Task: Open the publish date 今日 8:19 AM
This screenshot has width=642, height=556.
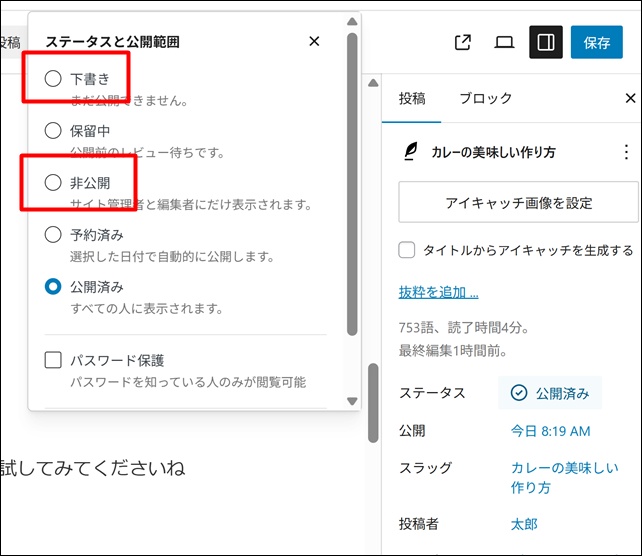Action: tap(550, 431)
